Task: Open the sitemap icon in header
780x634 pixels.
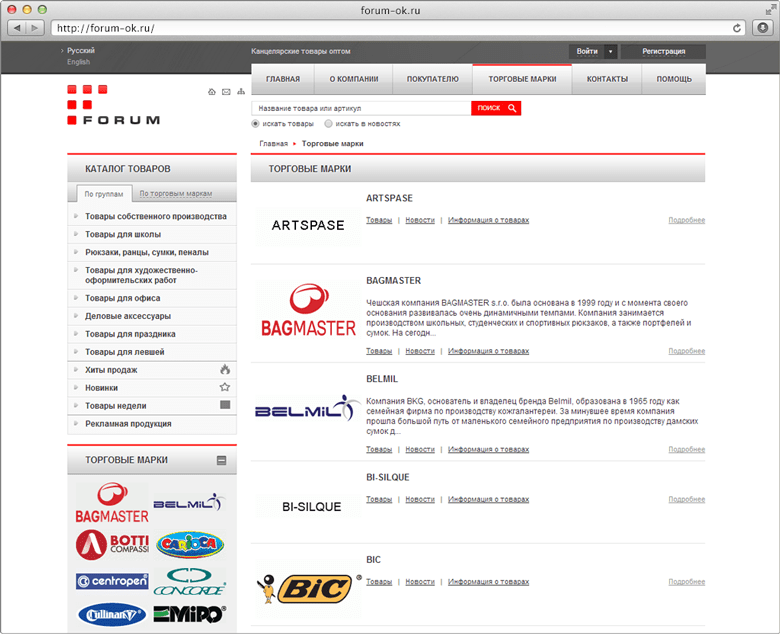Action: click(x=241, y=92)
